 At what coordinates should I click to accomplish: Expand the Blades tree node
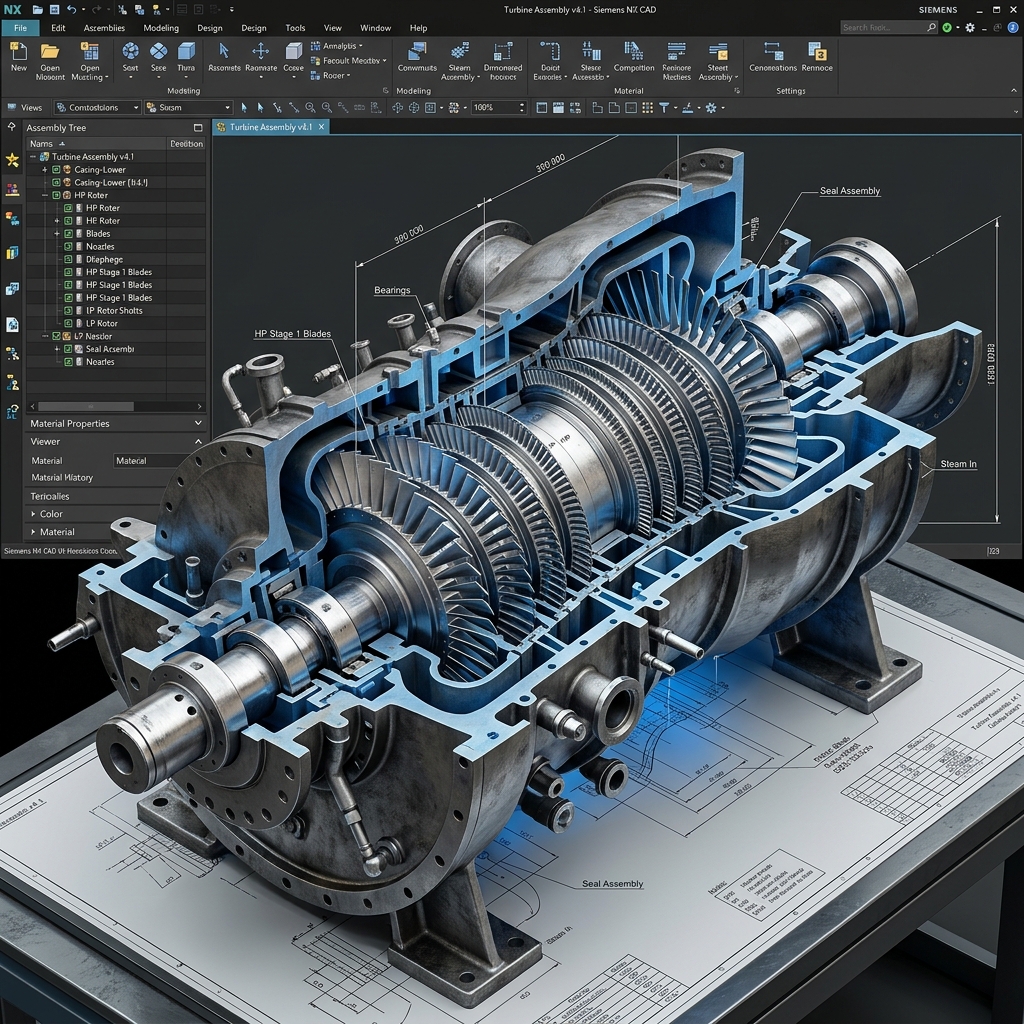(57, 234)
